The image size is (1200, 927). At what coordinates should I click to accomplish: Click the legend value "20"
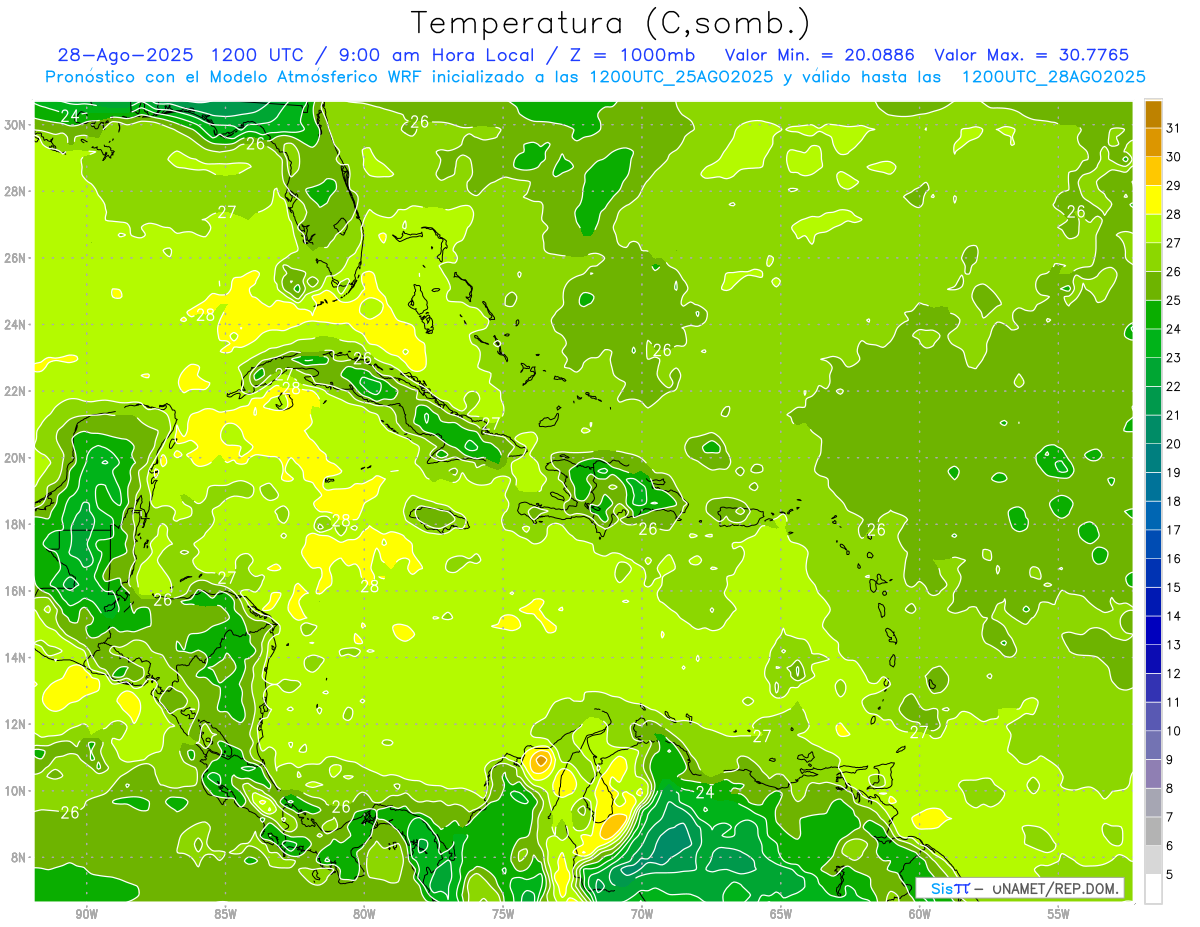1174,444
